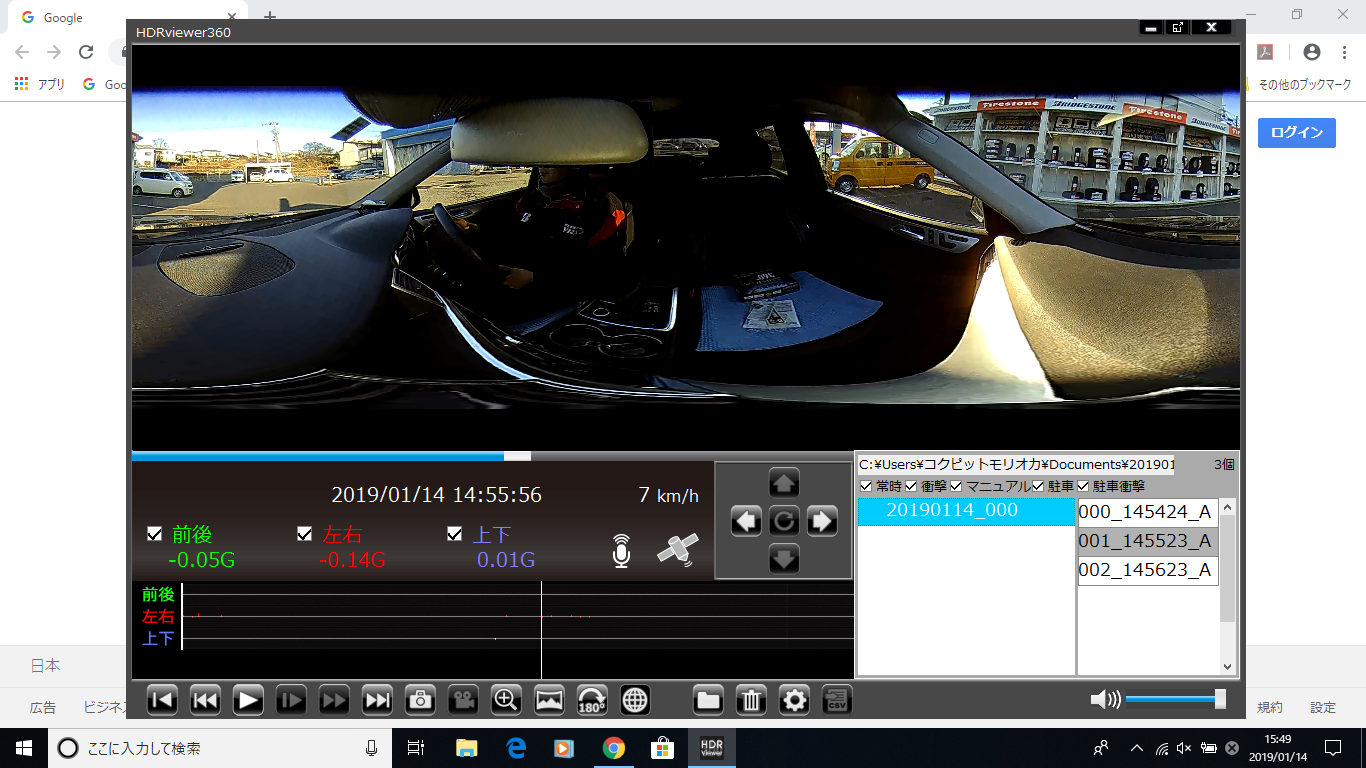Toggle the 左右 G-sensor checkbox
Image resolution: width=1366 pixels, height=768 pixels.
[x=305, y=534]
